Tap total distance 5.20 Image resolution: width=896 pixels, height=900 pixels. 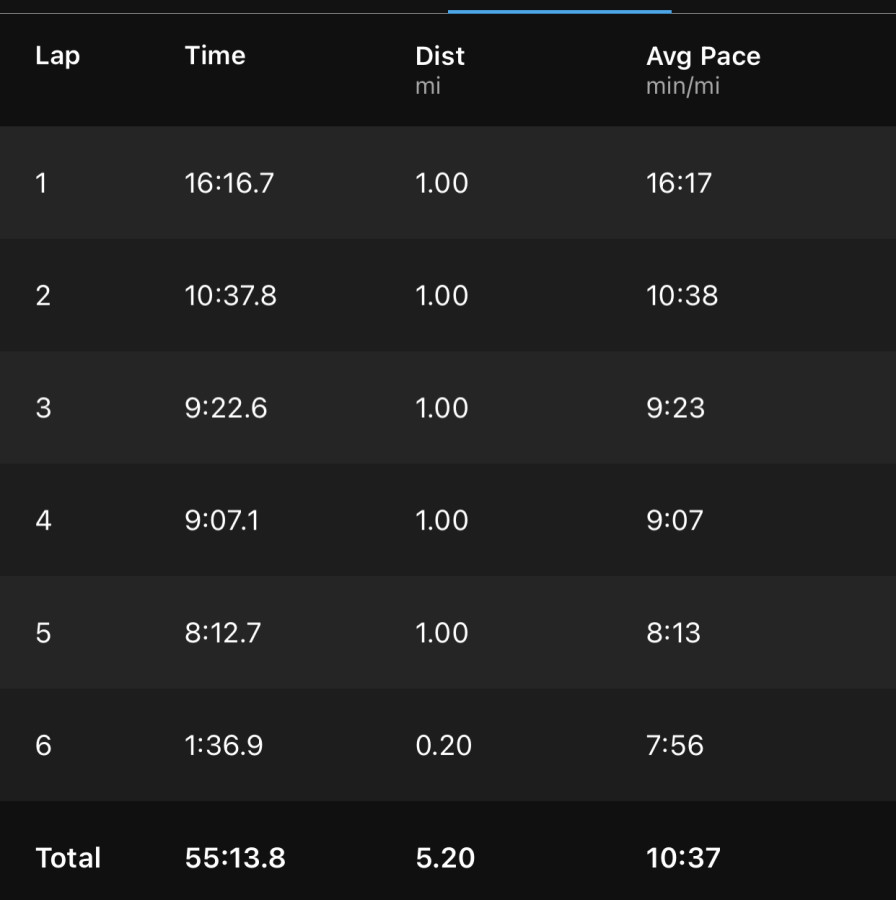pyautogui.click(x=445, y=858)
